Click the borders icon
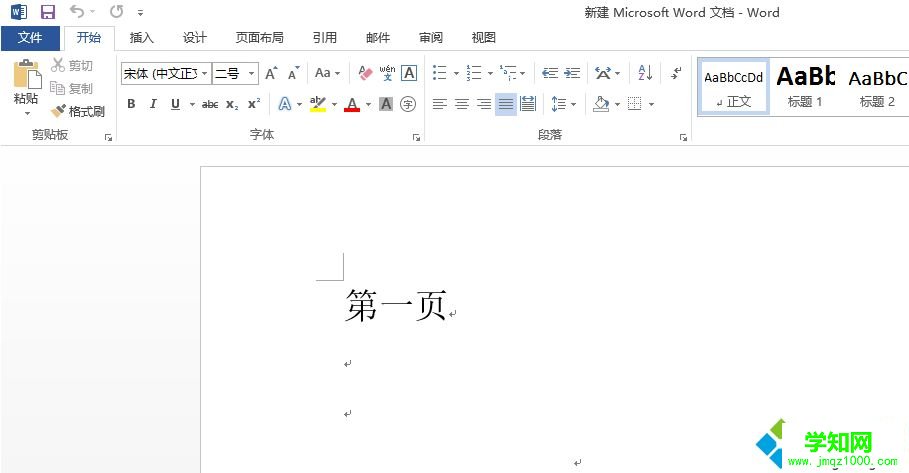The height and width of the screenshot is (473, 909). point(635,104)
